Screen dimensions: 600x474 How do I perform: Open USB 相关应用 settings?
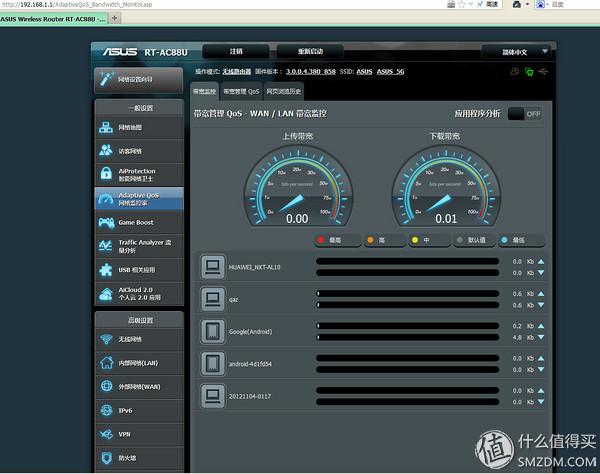tap(139, 269)
